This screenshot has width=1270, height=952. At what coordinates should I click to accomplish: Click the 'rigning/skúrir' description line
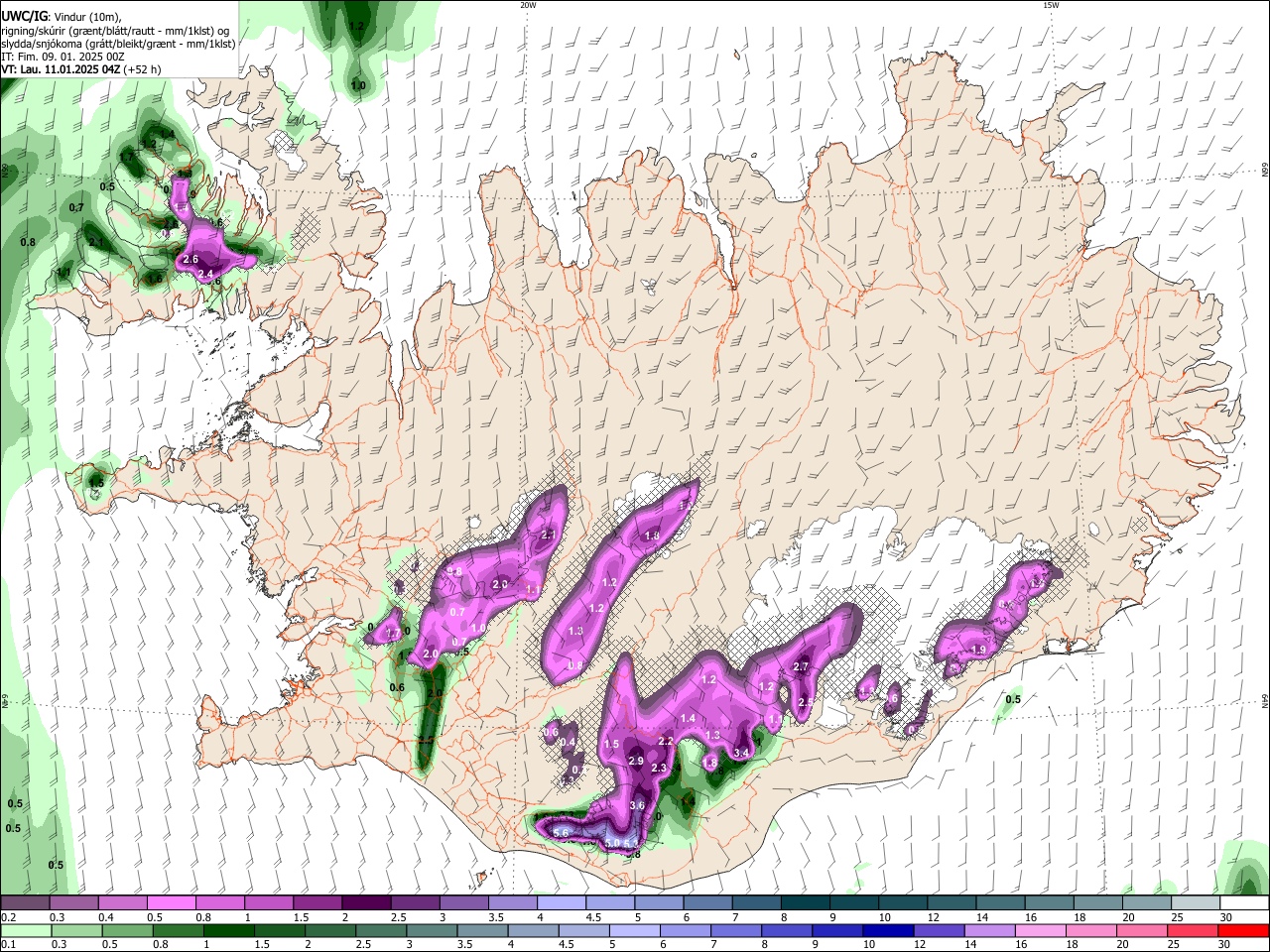[117, 30]
